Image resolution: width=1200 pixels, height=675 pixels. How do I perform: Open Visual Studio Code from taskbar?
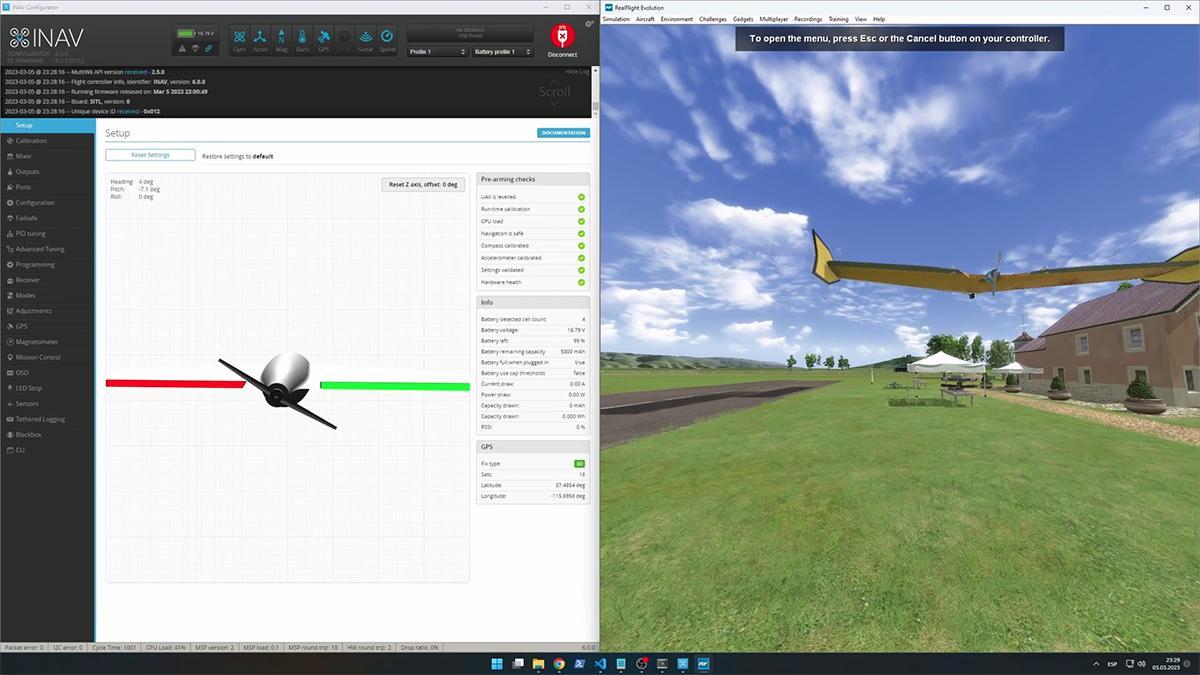600,663
